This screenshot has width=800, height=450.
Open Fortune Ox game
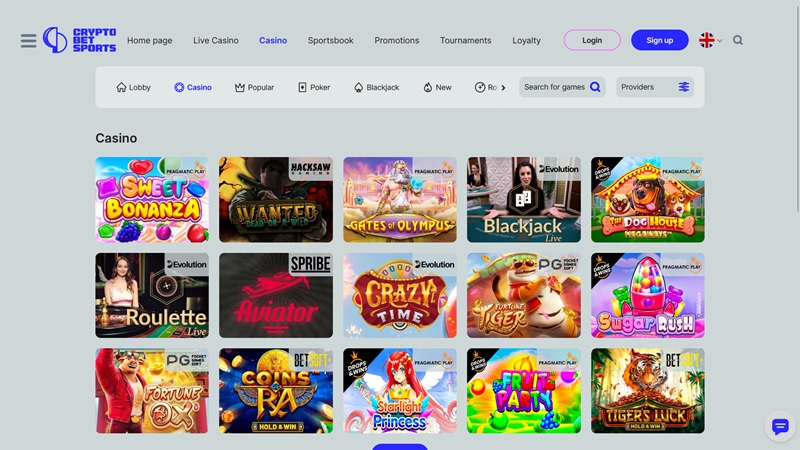152,391
